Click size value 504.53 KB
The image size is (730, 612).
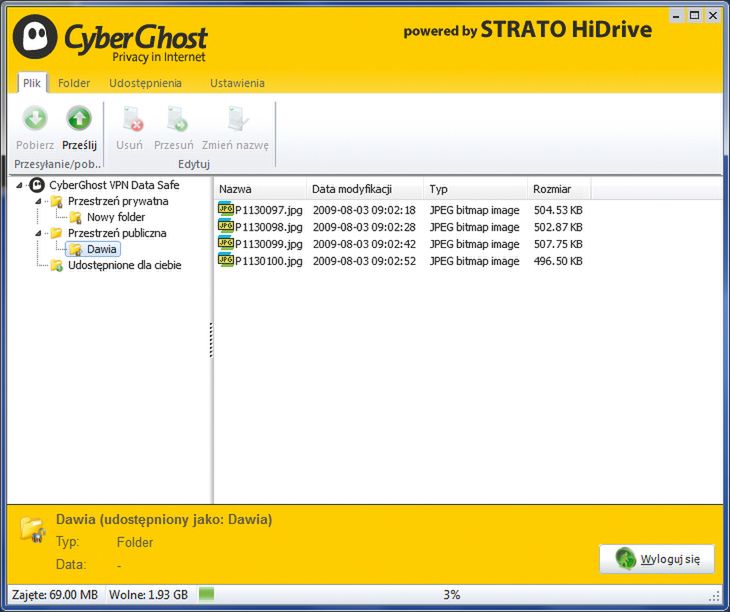(x=558, y=210)
